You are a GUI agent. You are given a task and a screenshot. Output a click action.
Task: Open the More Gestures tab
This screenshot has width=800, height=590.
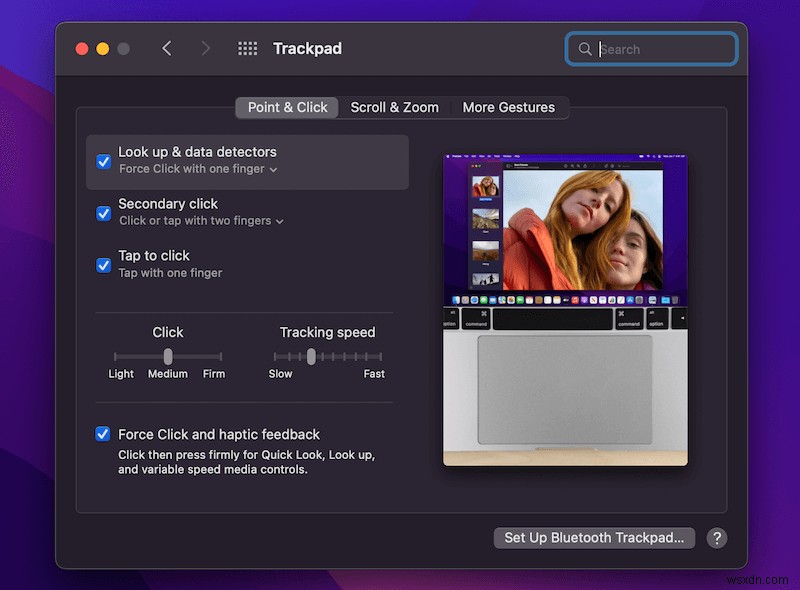(508, 107)
